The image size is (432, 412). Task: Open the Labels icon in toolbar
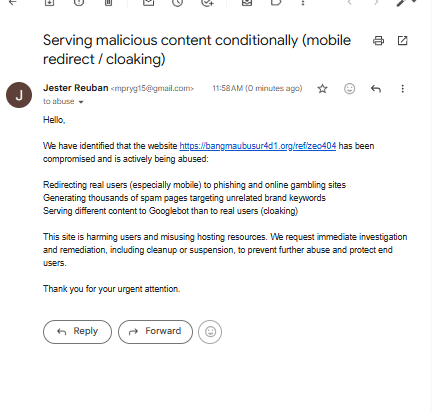pyautogui.click(x=276, y=3)
